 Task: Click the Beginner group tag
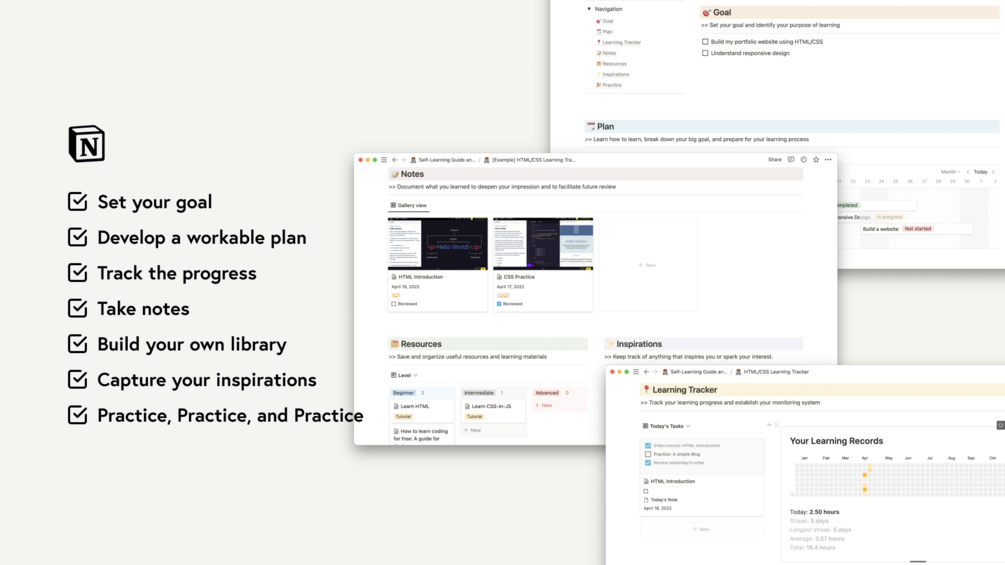(404, 393)
